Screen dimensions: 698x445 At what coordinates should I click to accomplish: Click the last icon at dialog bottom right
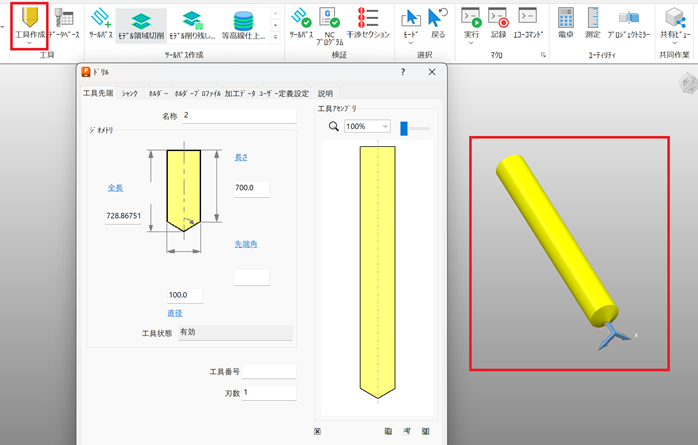pos(426,431)
